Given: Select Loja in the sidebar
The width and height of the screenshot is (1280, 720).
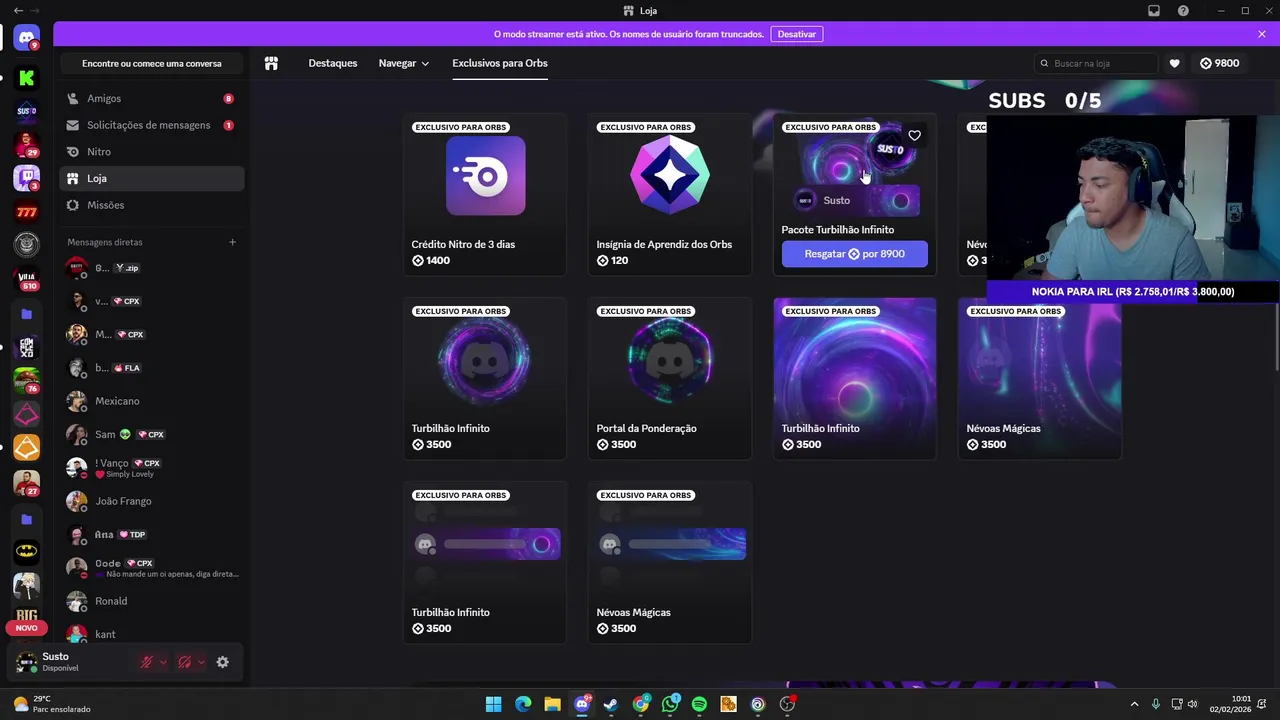Looking at the screenshot, I should point(151,178).
